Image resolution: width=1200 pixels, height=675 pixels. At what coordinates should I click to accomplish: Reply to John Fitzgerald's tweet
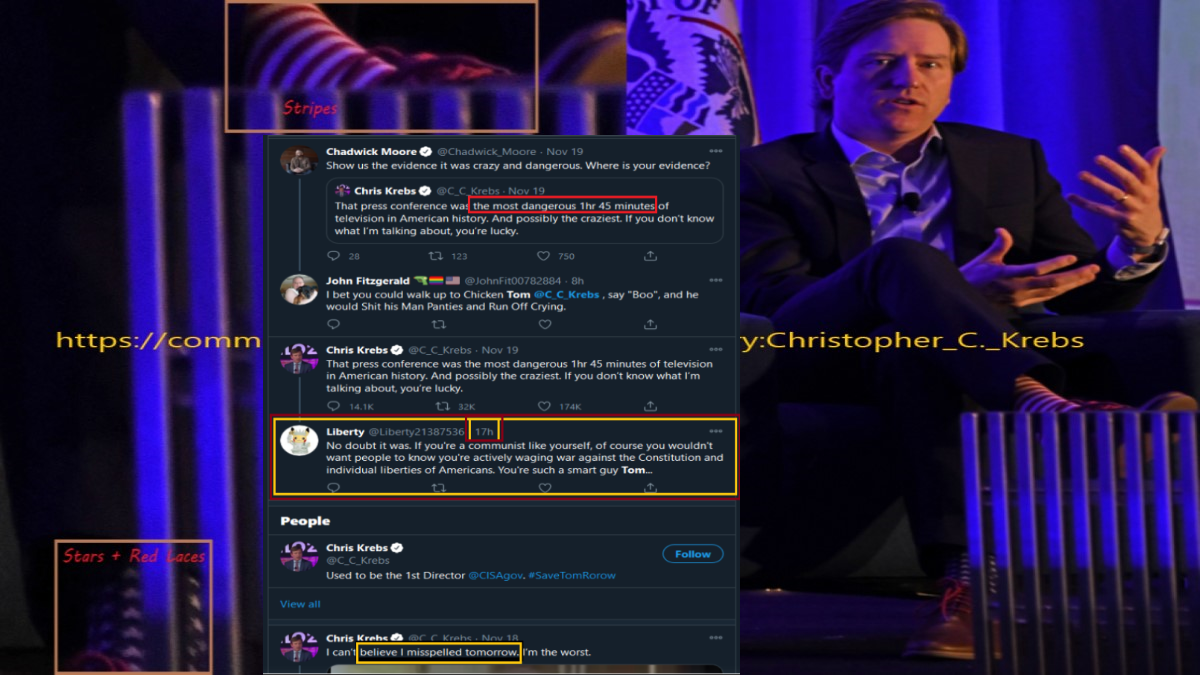[x=333, y=324]
